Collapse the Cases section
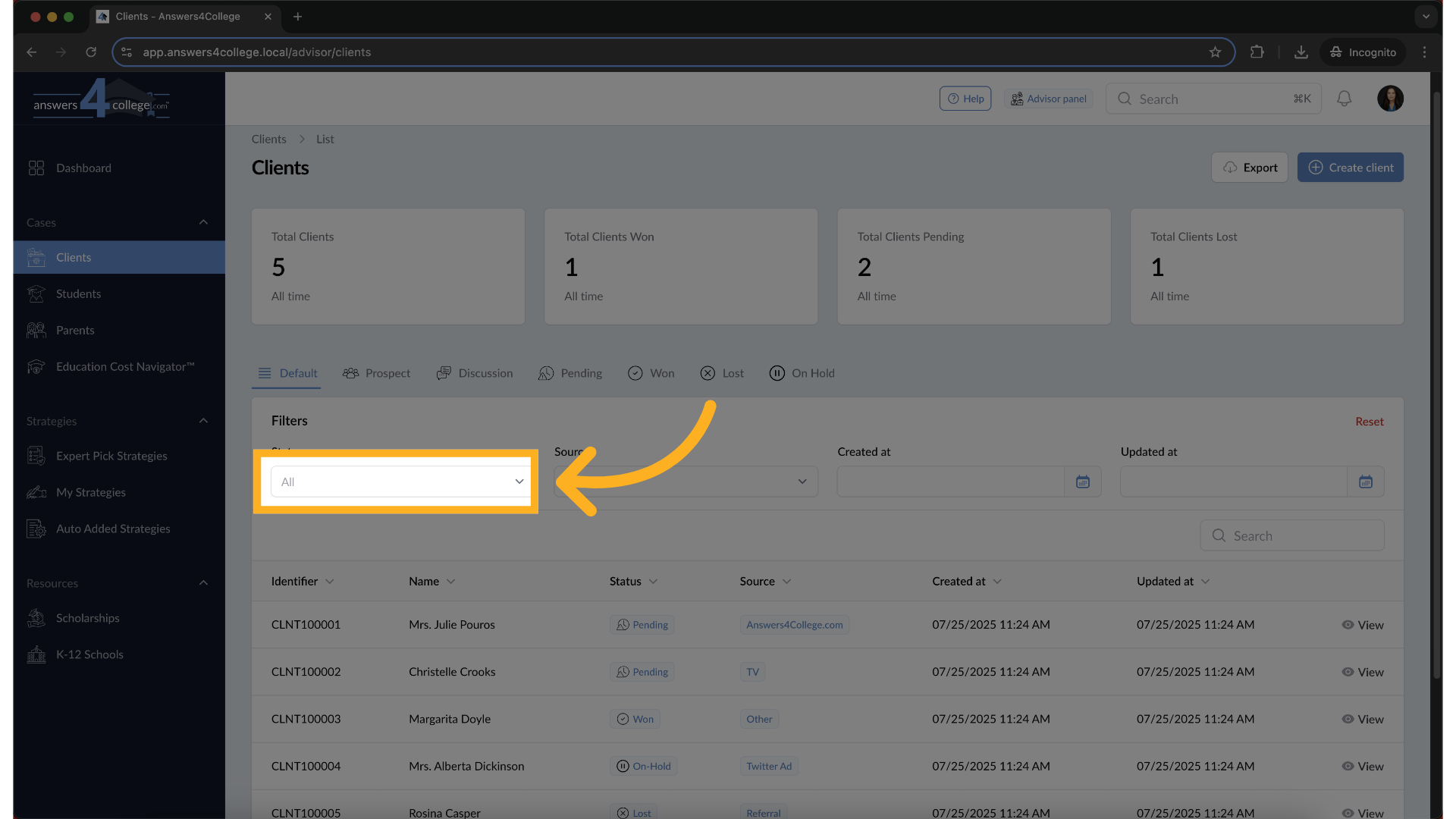 [x=203, y=222]
